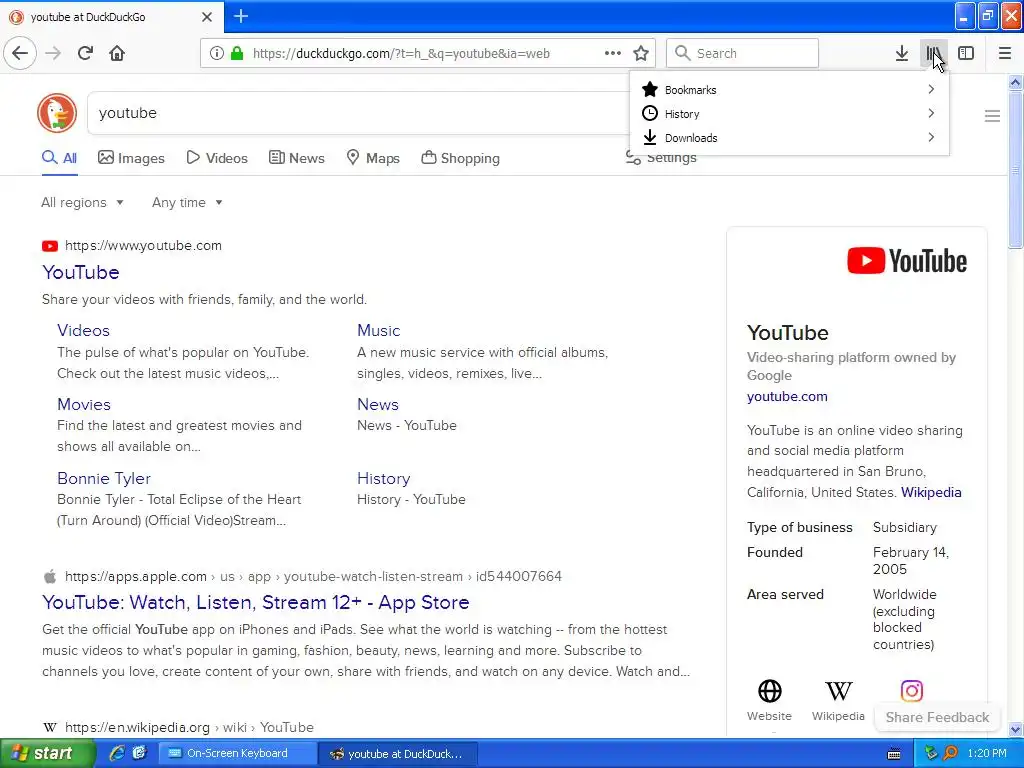
Task: Click the page scrollbar down arrow
Action: (1015, 729)
